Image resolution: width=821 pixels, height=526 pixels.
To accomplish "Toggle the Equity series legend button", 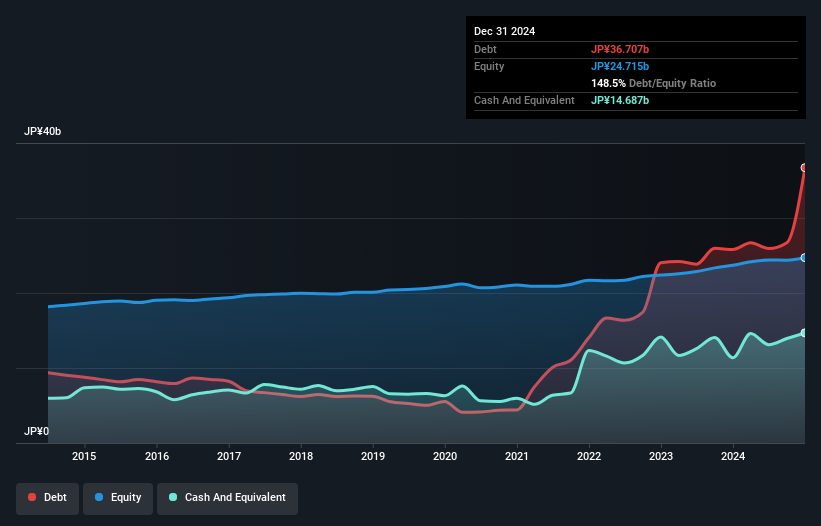I will tap(118, 498).
